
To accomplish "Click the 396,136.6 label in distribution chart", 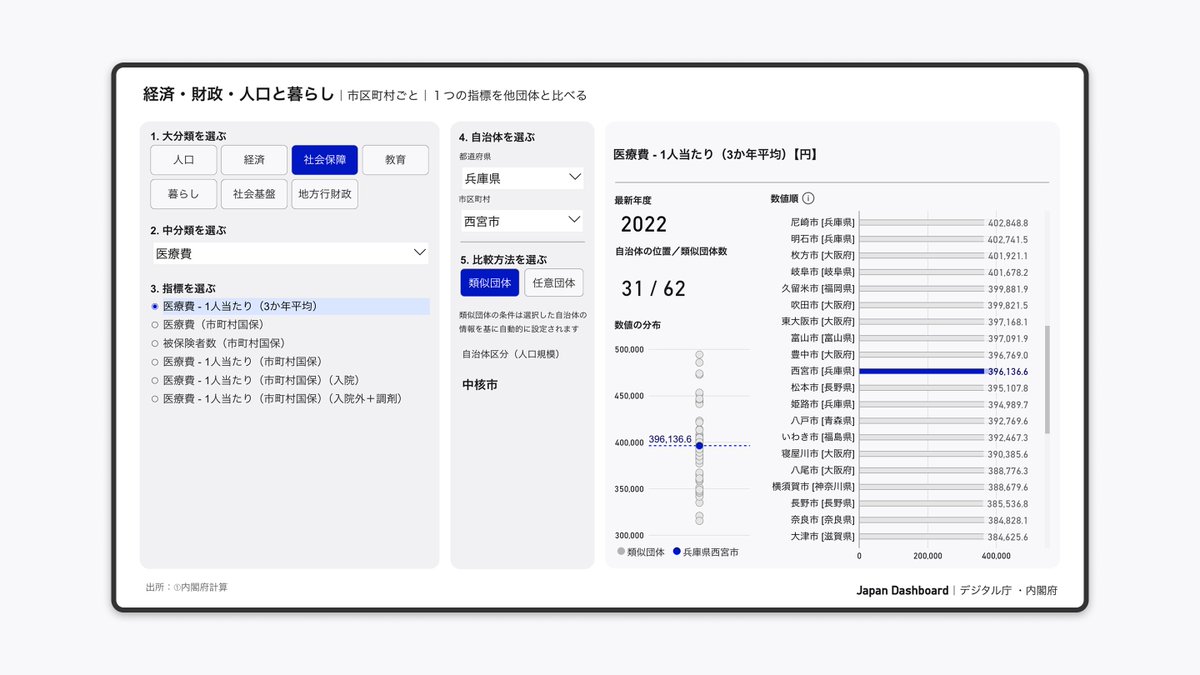I will (x=670, y=439).
